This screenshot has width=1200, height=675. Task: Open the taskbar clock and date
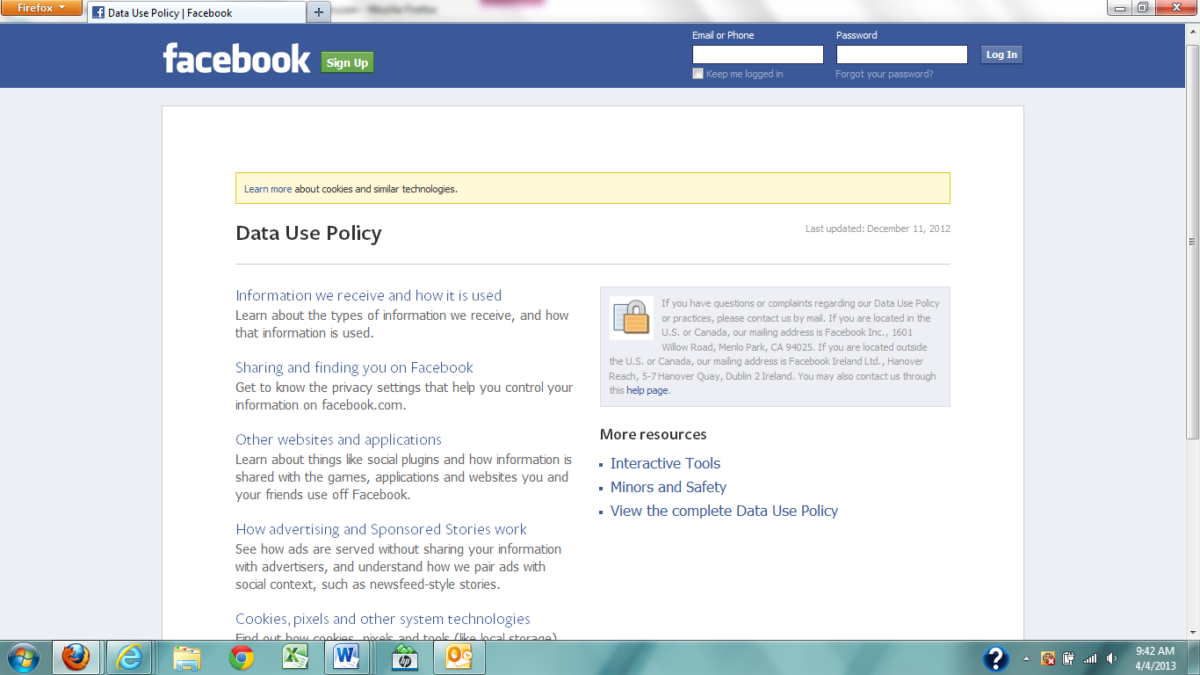[1154, 657]
